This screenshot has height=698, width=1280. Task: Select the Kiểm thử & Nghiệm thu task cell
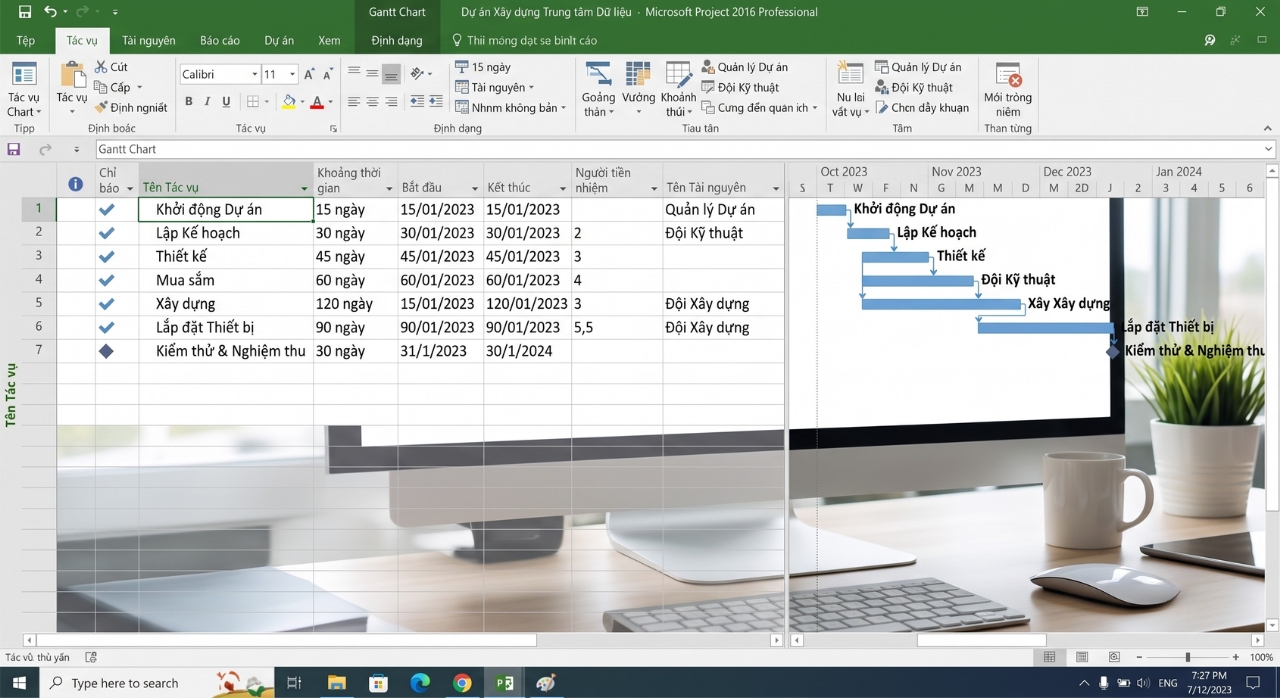[226, 351]
